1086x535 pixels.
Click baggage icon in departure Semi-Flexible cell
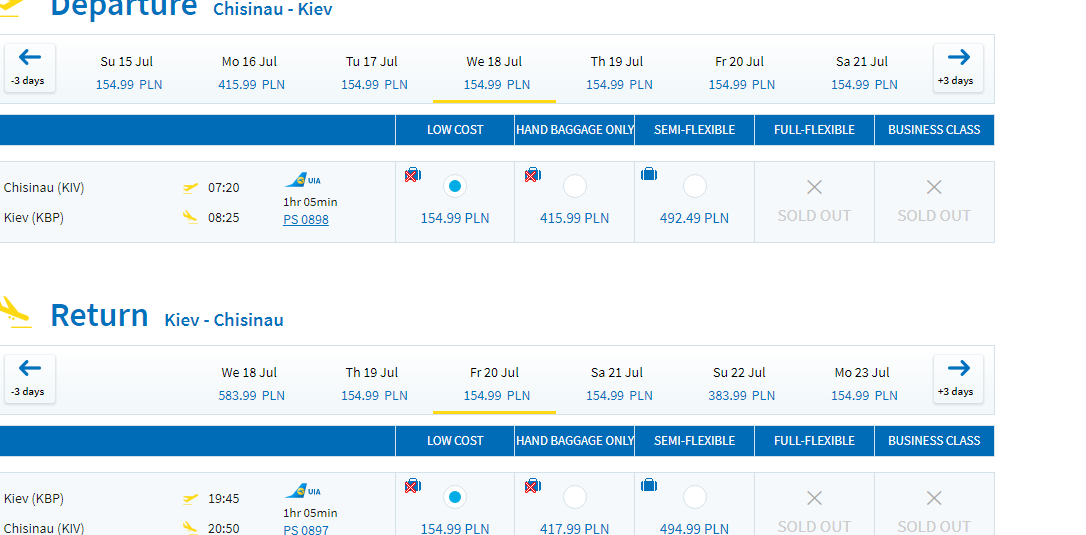point(649,174)
